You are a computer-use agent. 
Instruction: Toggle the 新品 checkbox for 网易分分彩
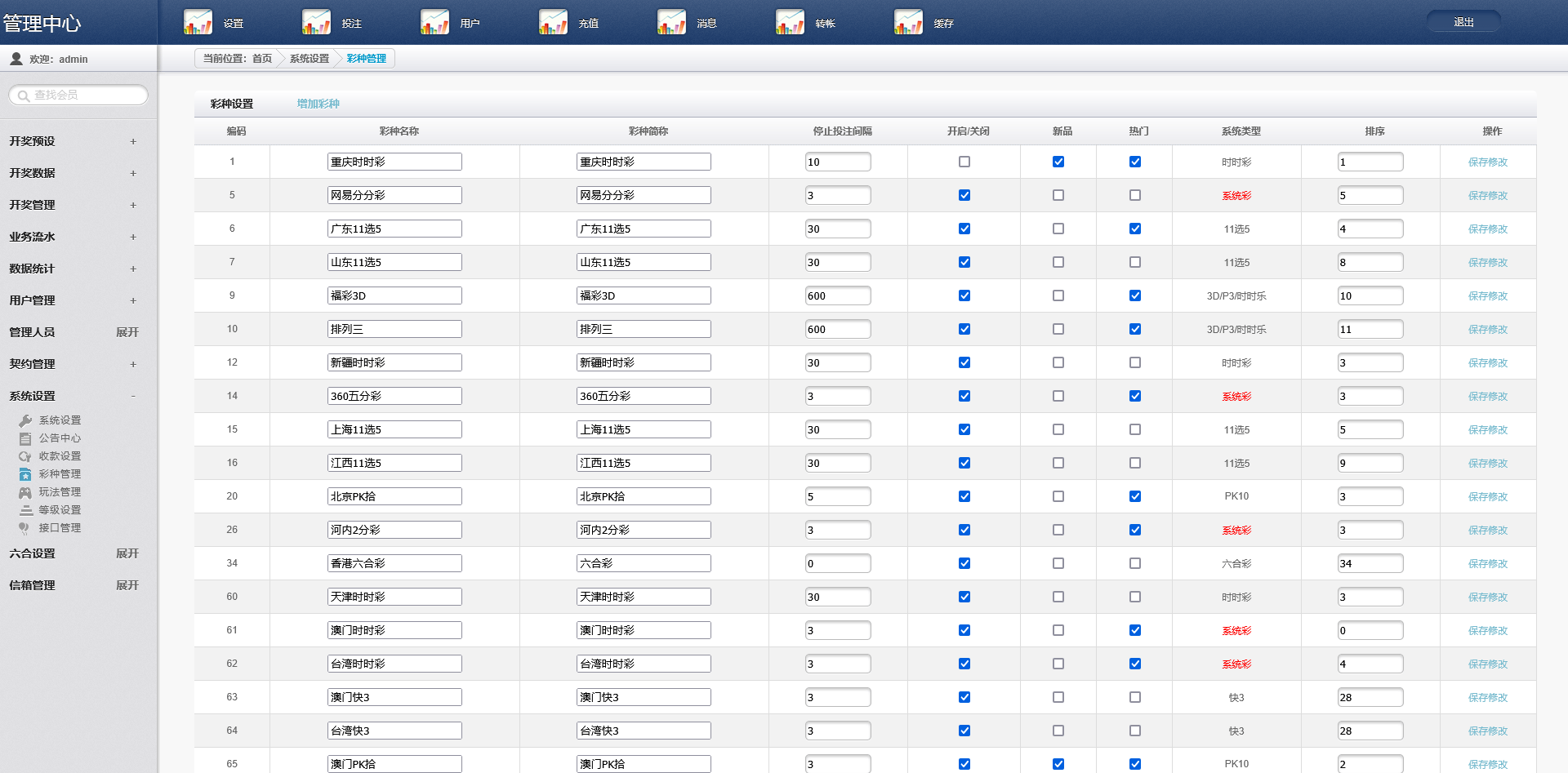tap(1058, 195)
